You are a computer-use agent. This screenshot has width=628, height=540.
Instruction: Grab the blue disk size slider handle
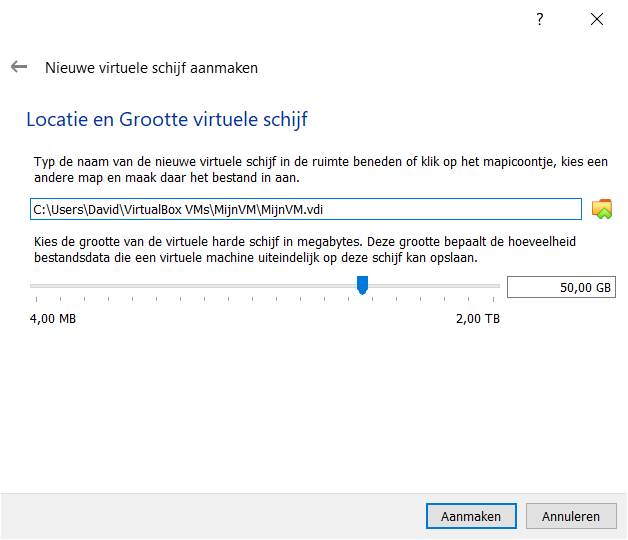tap(362, 286)
